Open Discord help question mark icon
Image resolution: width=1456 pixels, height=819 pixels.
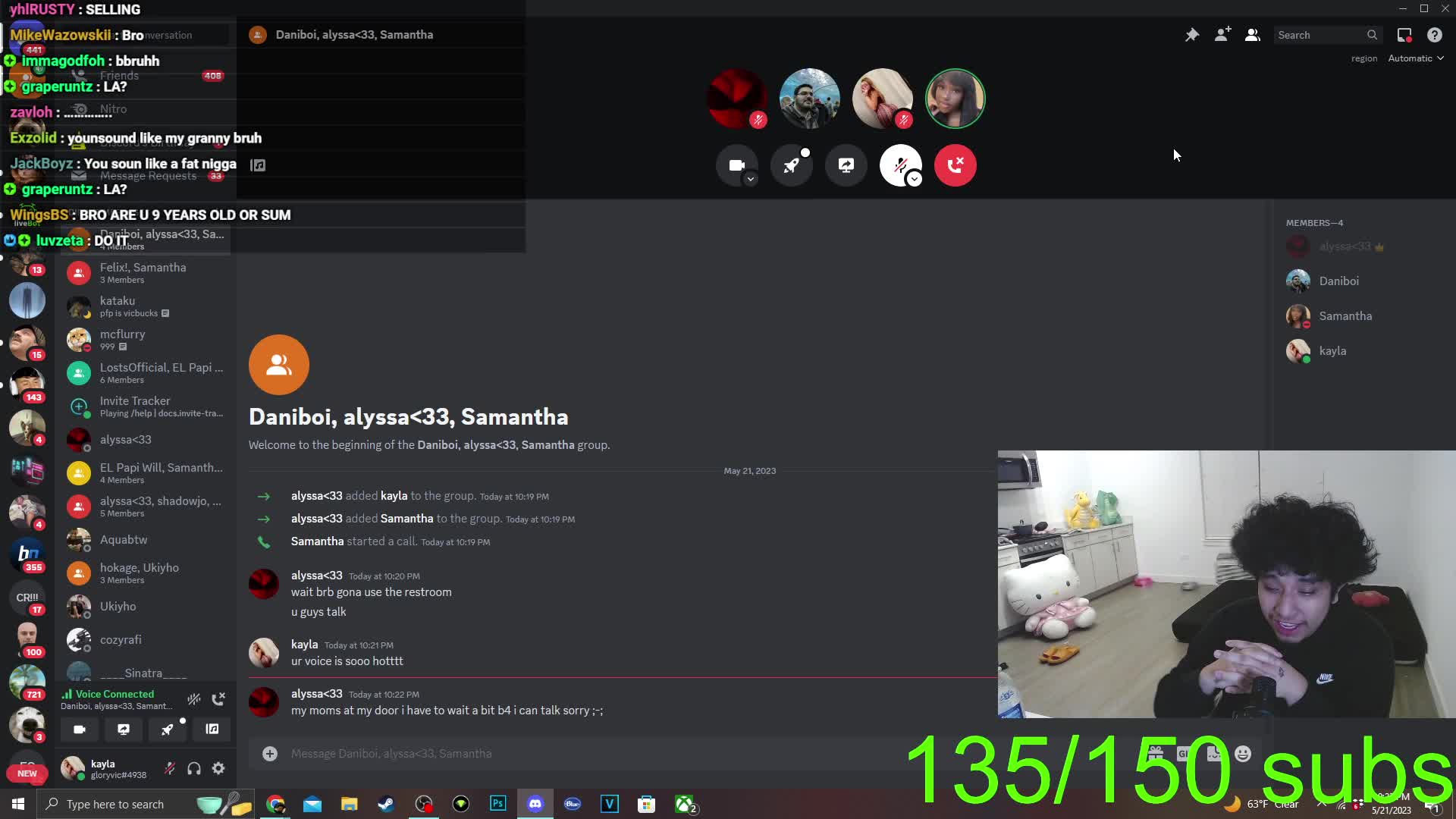coord(1434,35)
